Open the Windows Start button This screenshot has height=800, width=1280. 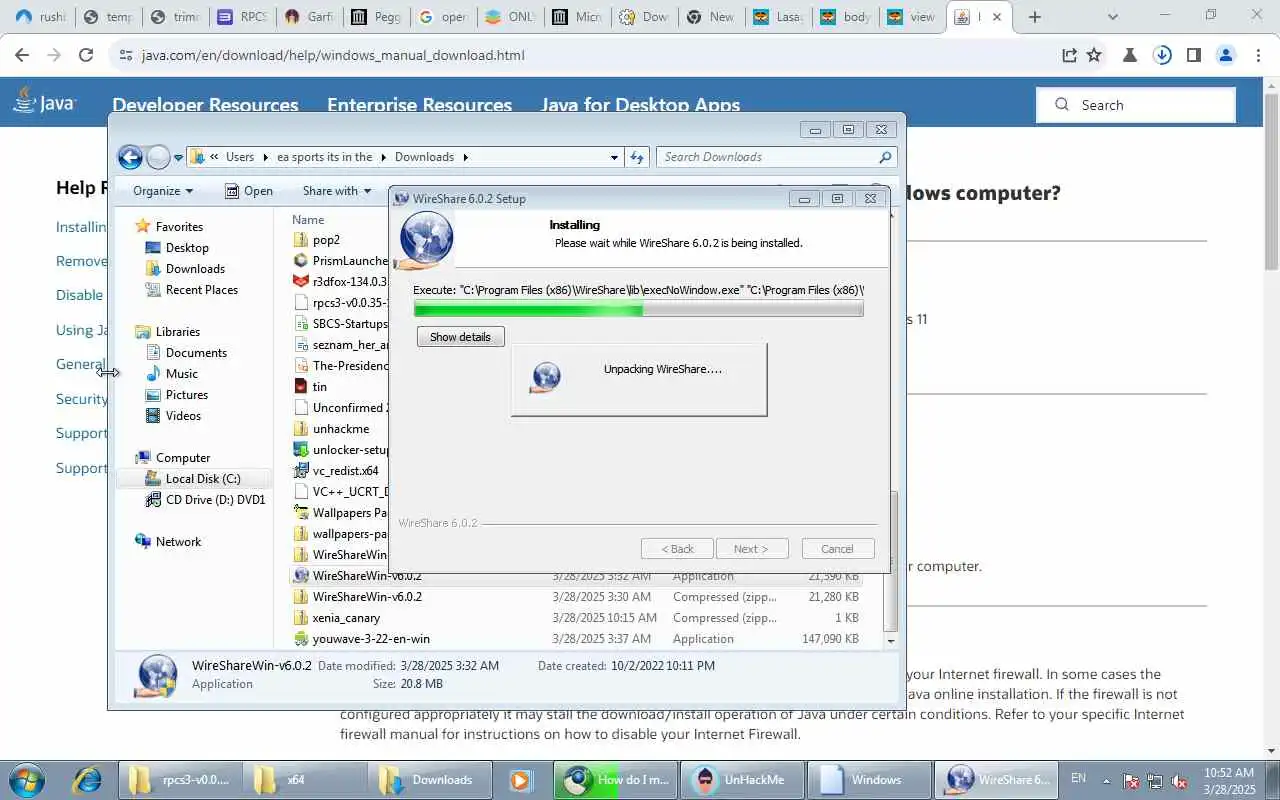(x=26, y=779)
